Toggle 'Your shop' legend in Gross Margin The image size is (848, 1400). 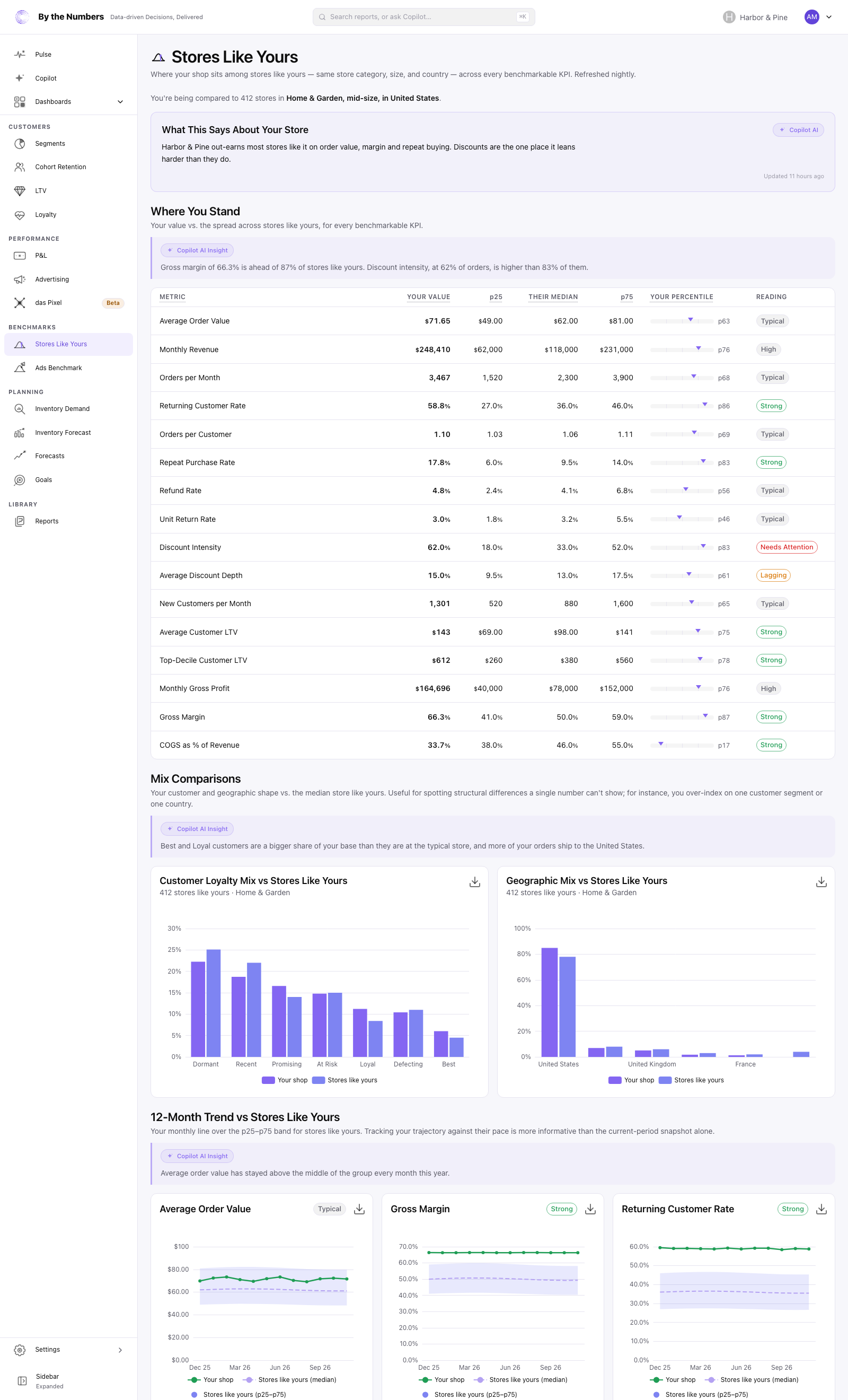[x=441, y=1379]
